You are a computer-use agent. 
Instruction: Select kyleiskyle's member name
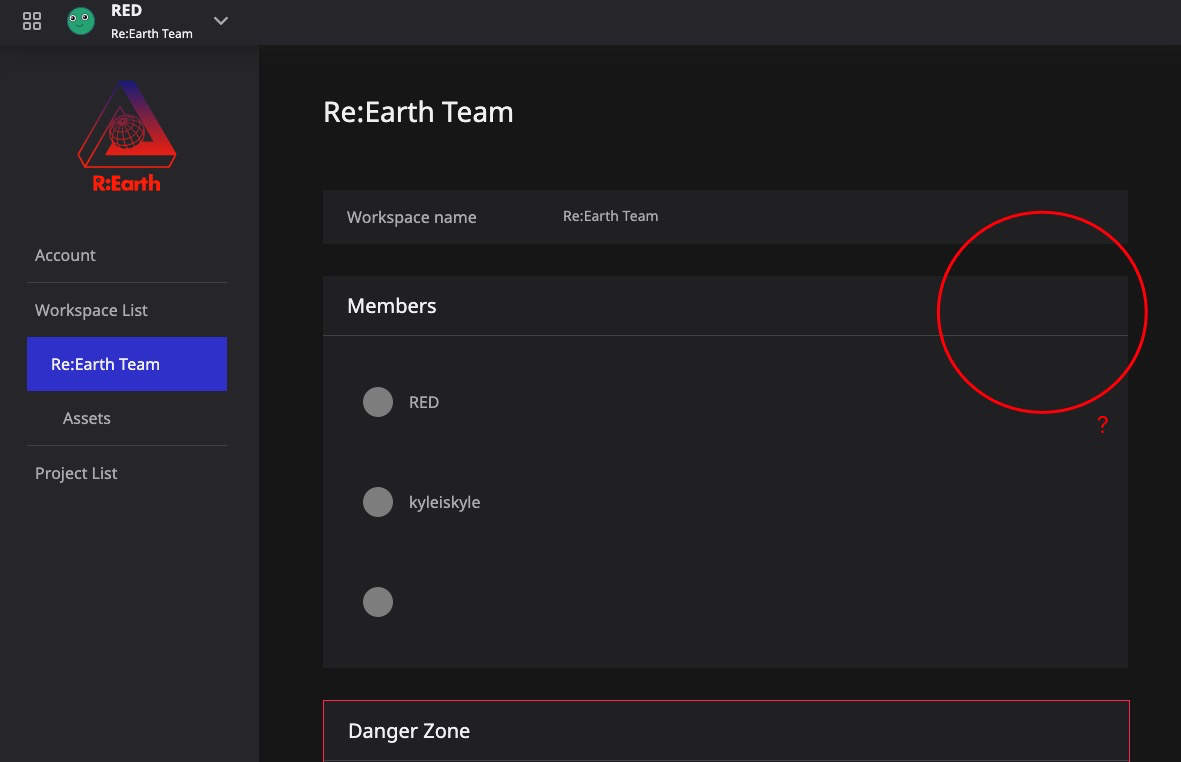click(x=444, y=502)
